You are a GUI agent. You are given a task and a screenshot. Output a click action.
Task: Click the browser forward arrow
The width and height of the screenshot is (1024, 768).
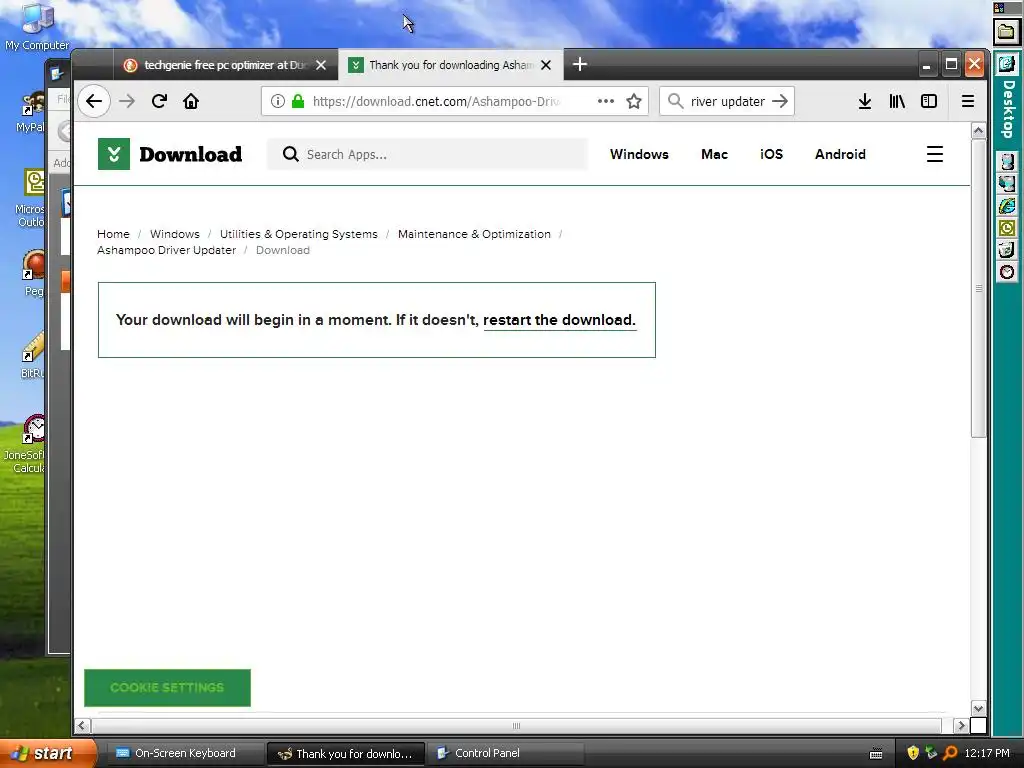pos(127,101)
